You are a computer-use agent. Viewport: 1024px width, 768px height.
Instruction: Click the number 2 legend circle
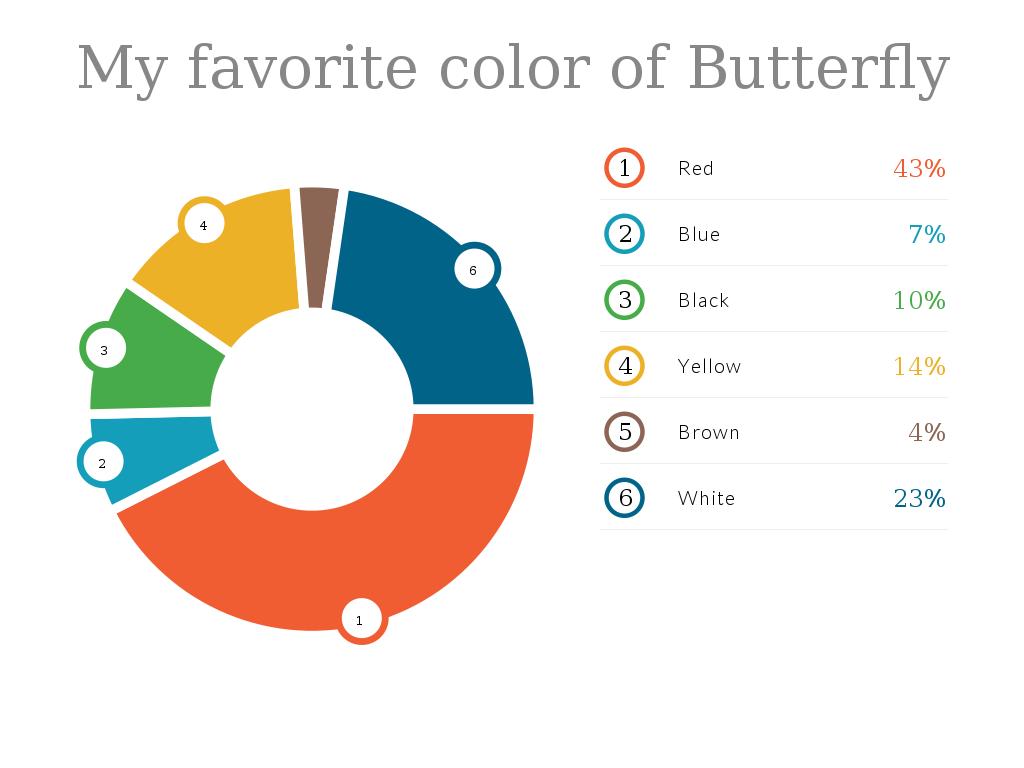[625, 234]
